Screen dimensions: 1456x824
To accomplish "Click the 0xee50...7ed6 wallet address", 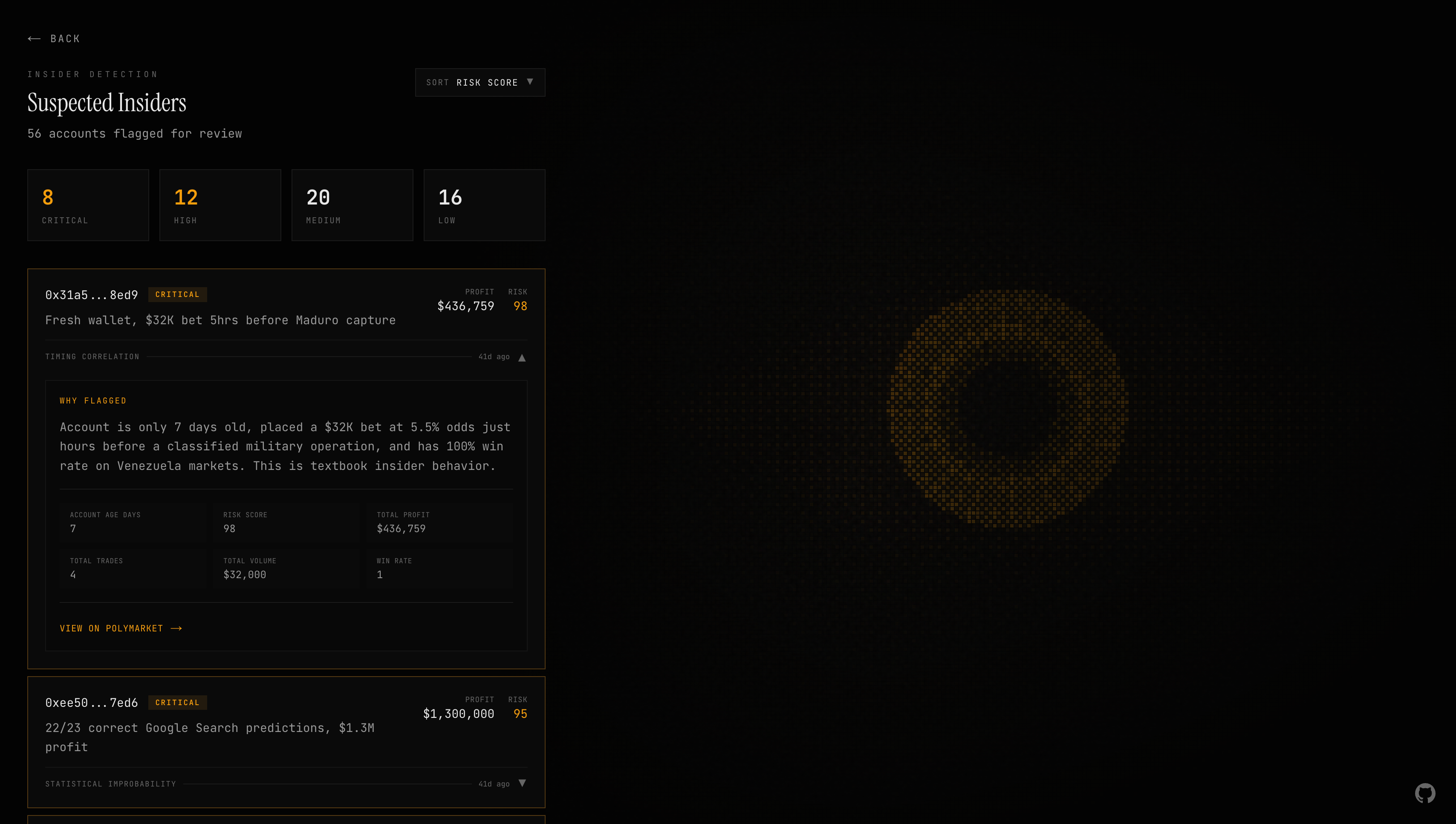I will (92, 703).
